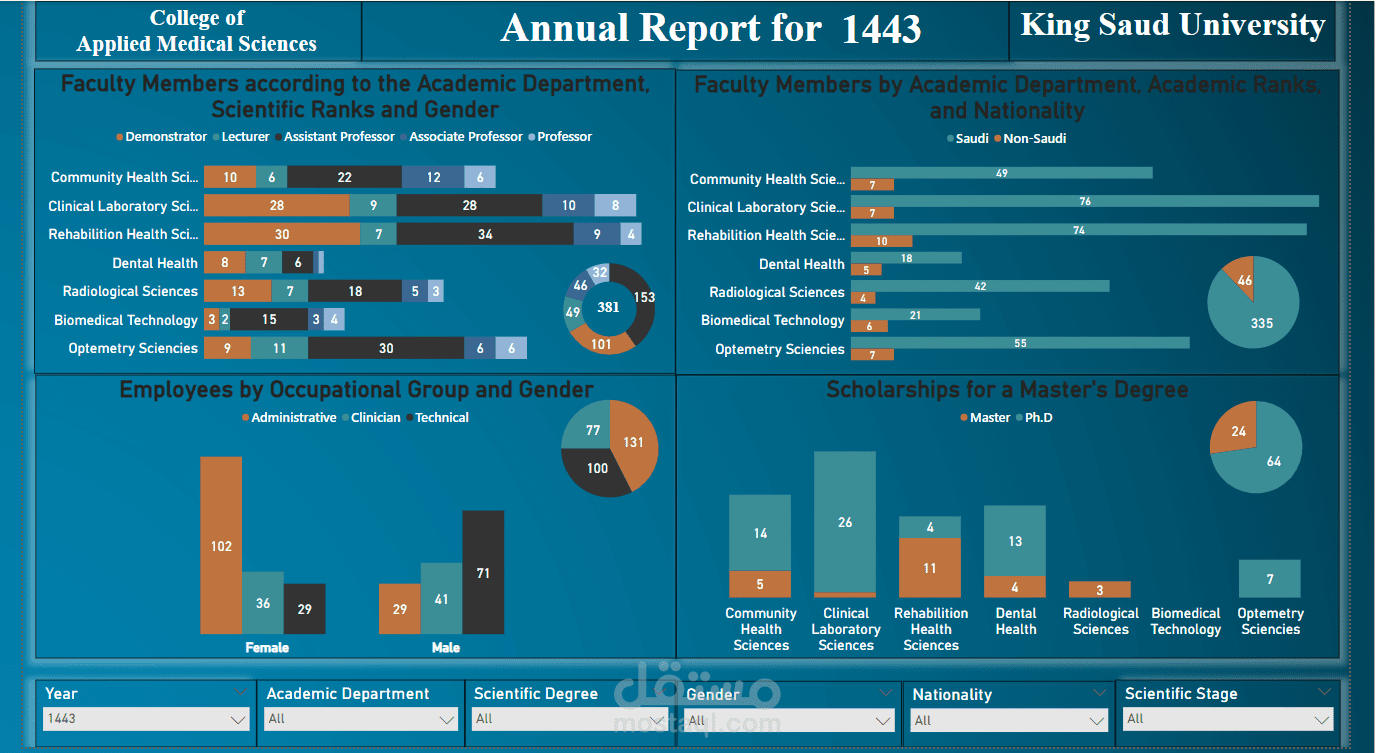Click the Female Administrative column showing 102
1395x753 pixels.
(x=221, y=545)
